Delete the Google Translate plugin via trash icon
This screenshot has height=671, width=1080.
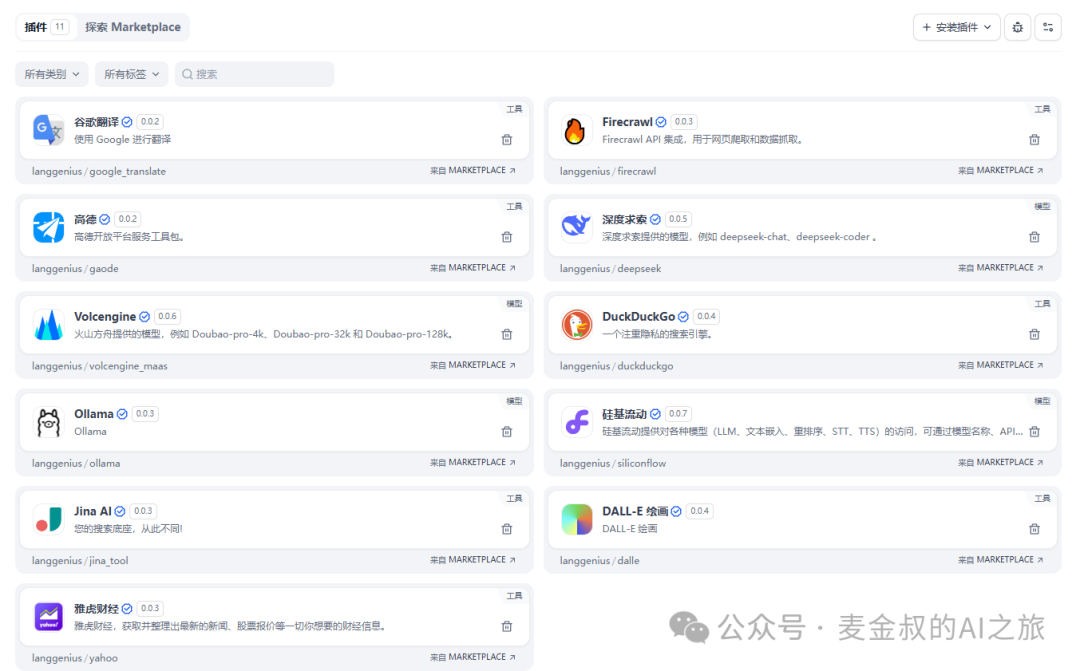(x=507, y=140)
